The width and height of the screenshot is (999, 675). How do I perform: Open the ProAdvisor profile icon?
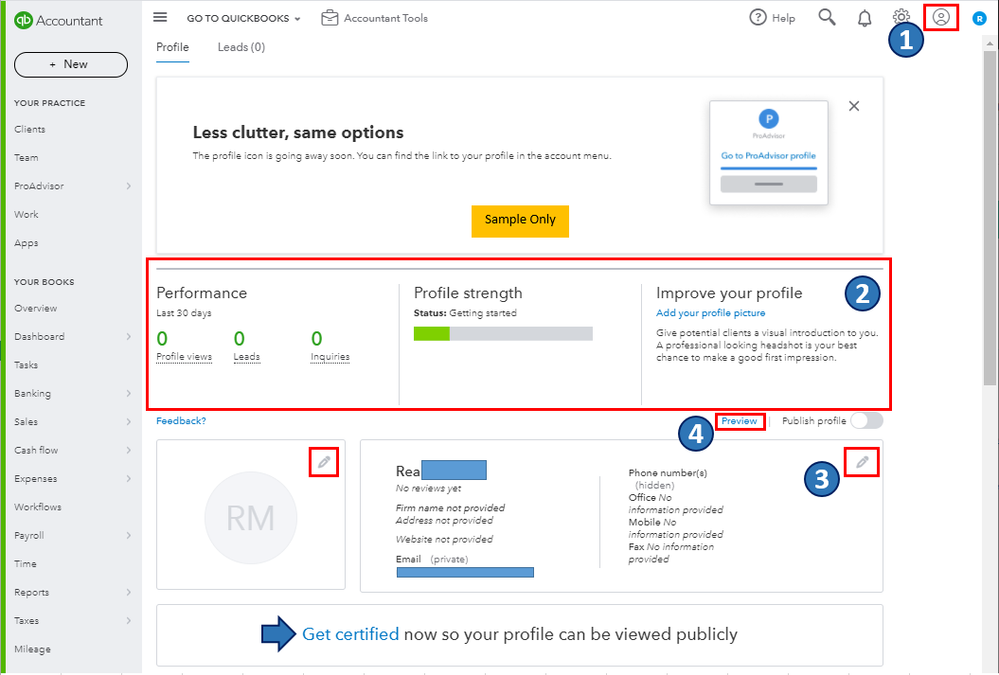click(x=941, y=17)
